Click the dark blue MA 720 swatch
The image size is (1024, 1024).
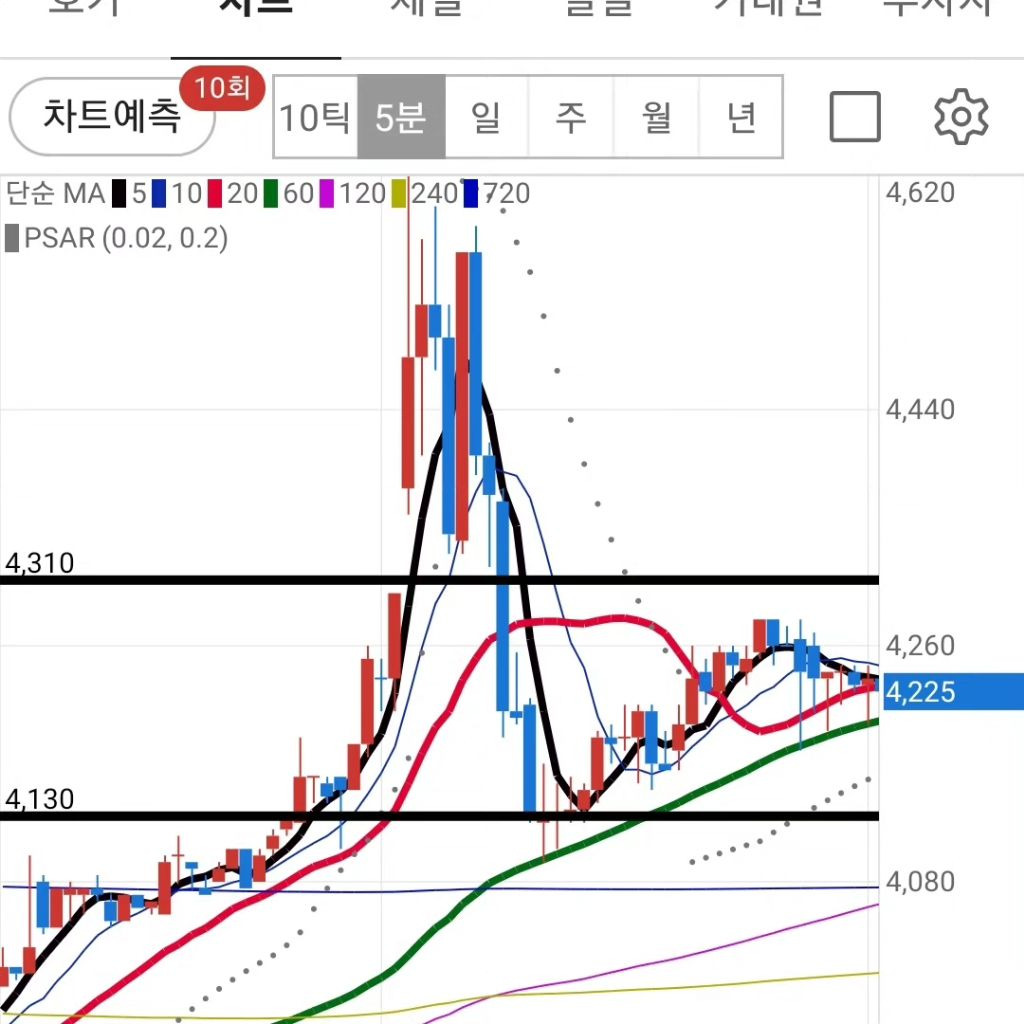[471, 194]
